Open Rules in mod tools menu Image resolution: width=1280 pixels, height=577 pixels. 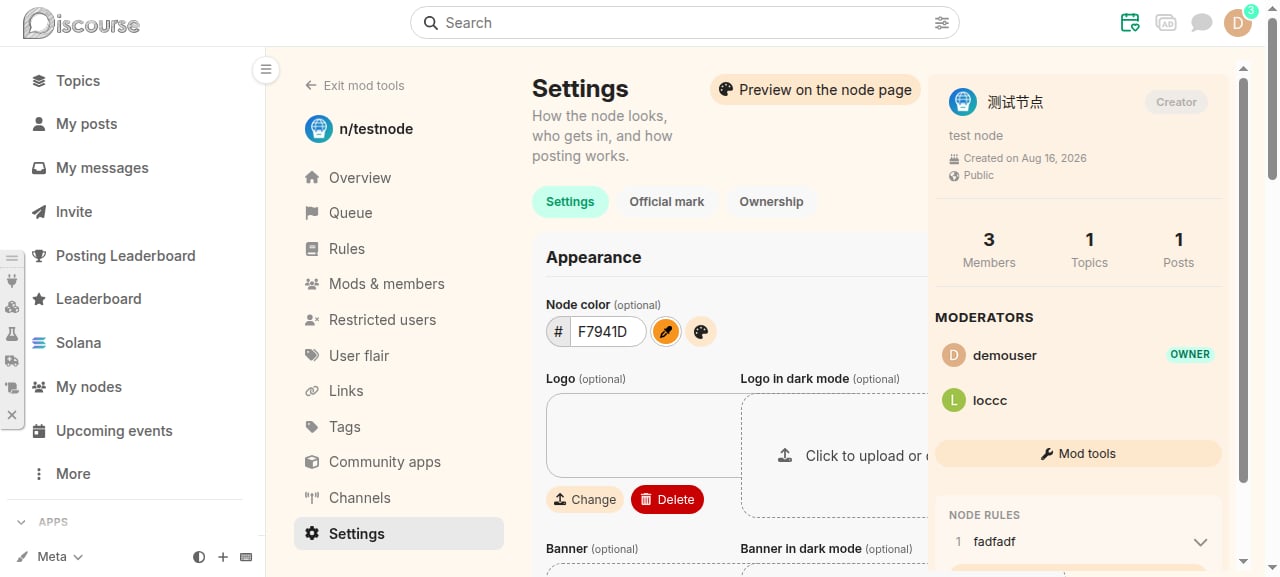[x=399, y=249]
